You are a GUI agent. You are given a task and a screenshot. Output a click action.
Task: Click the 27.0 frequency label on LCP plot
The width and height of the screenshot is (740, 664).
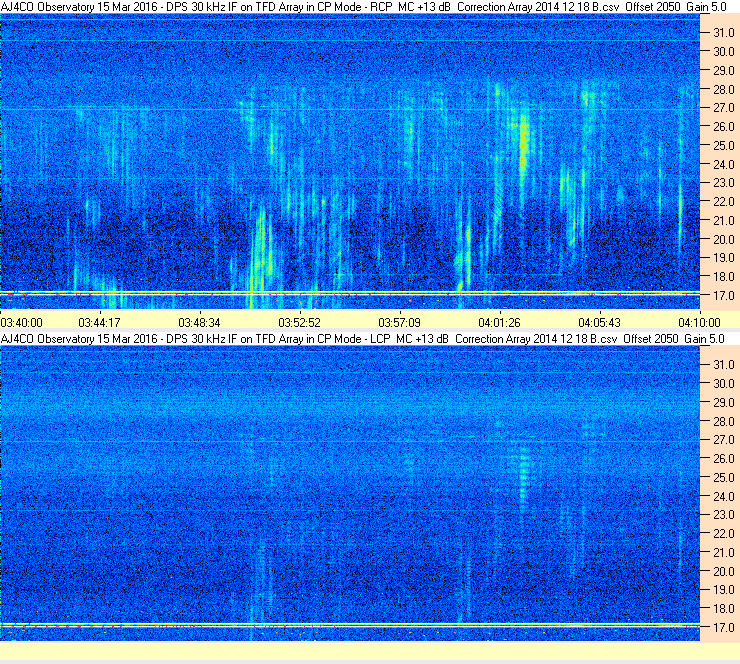724,440
